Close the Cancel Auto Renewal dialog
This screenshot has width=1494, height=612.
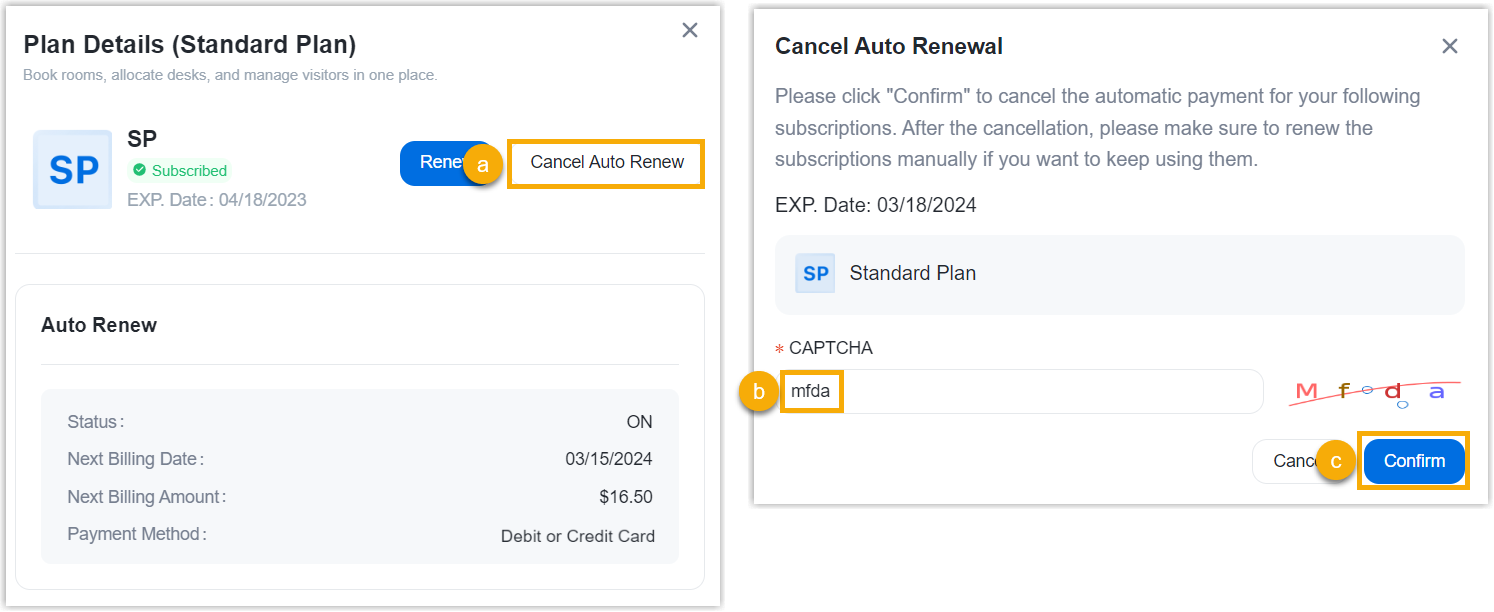(x=1449, y=46)
